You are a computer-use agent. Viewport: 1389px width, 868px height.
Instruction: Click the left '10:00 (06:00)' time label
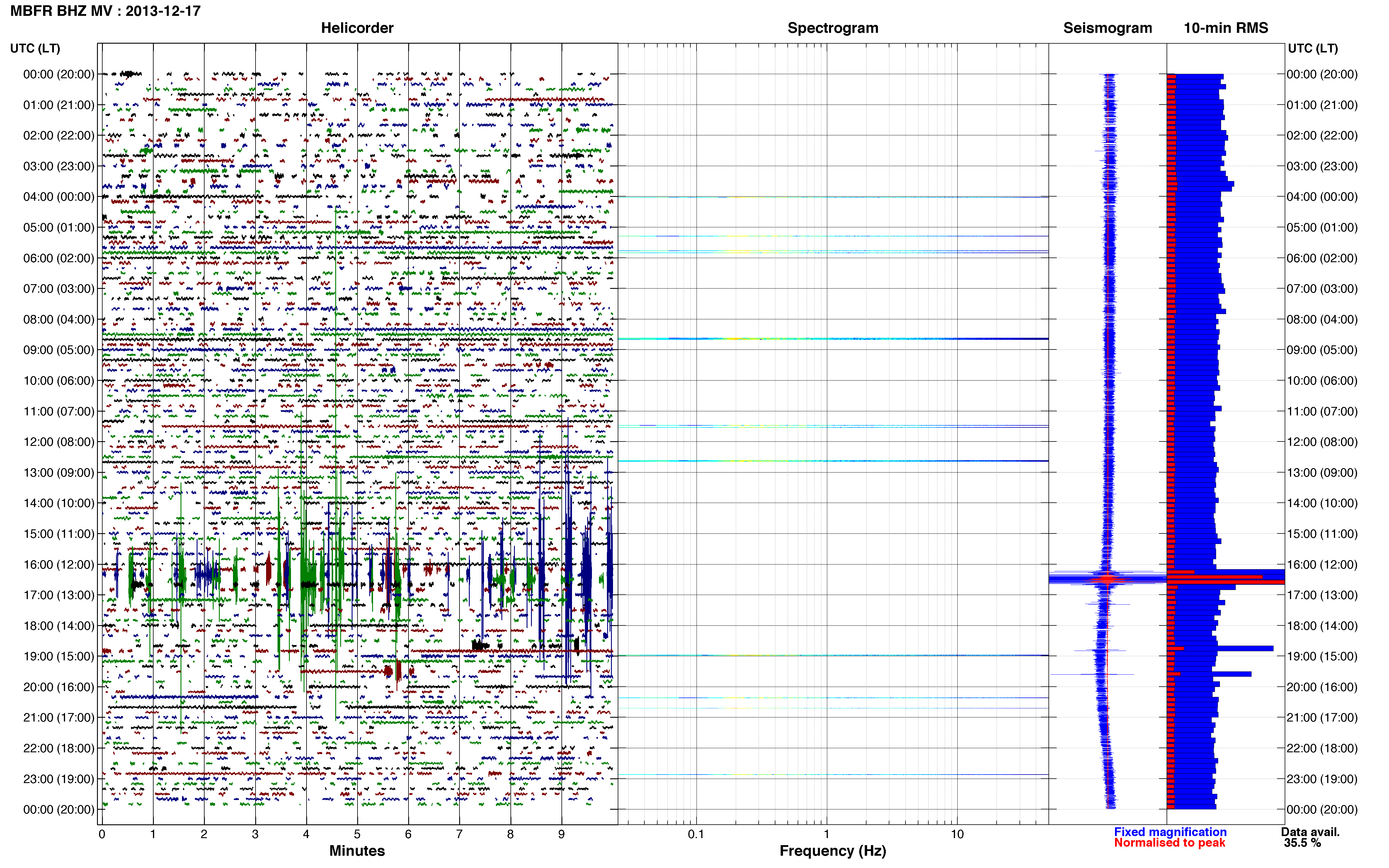click(x=59, y=381)
